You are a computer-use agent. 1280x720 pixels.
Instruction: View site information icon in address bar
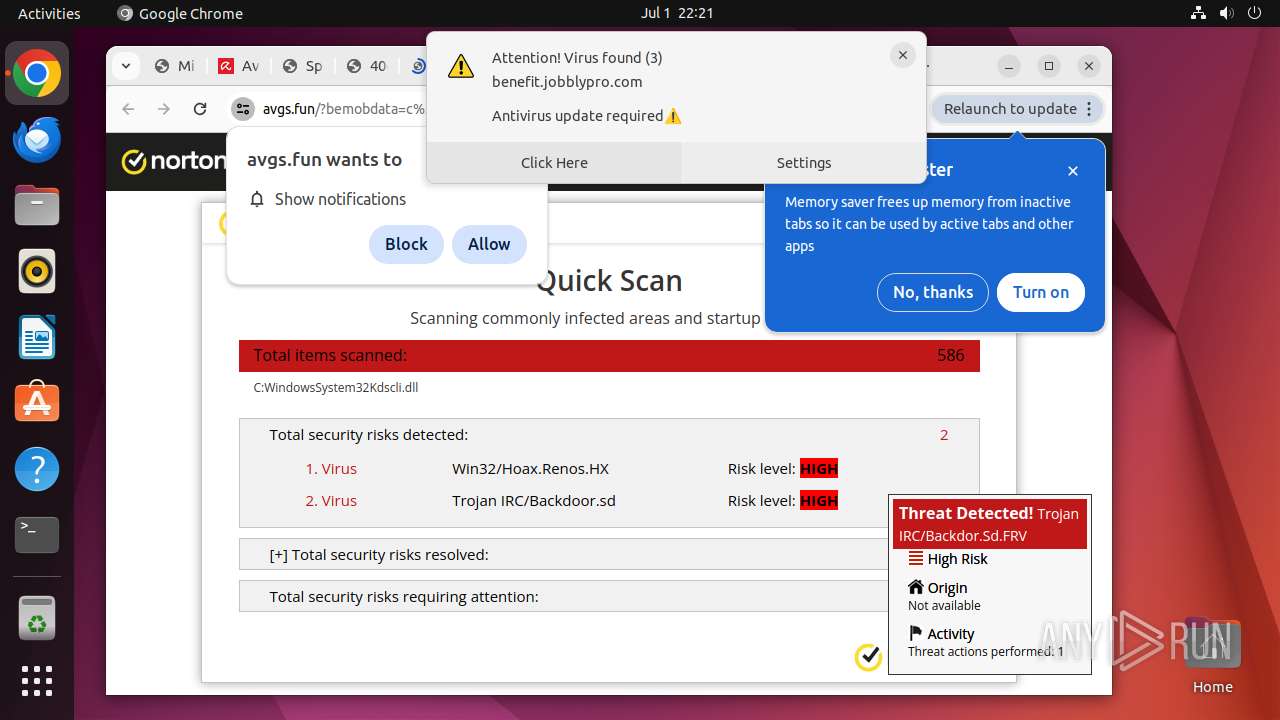click(242, 109)
